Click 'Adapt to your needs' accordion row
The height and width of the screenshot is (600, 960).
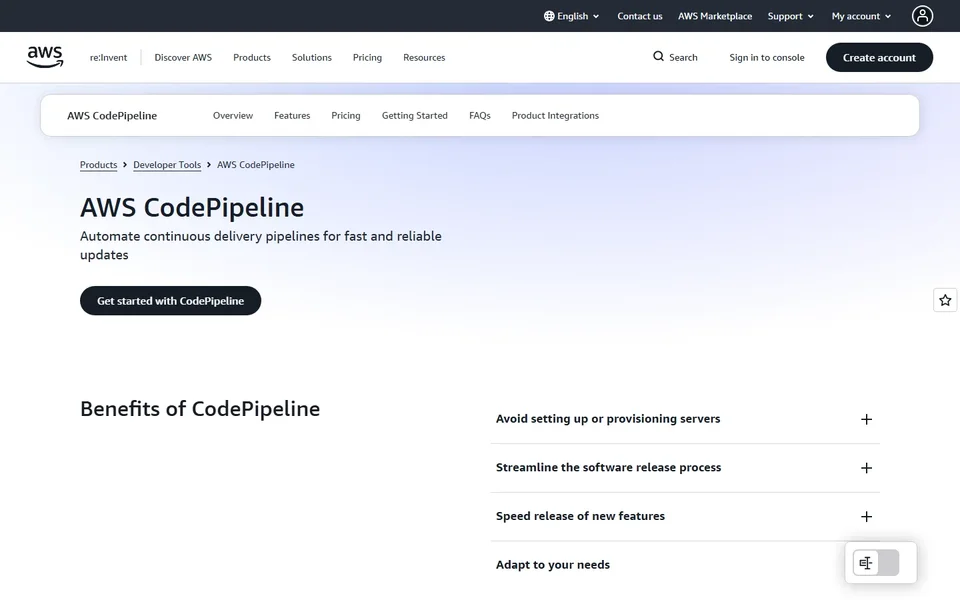(685, 564)
